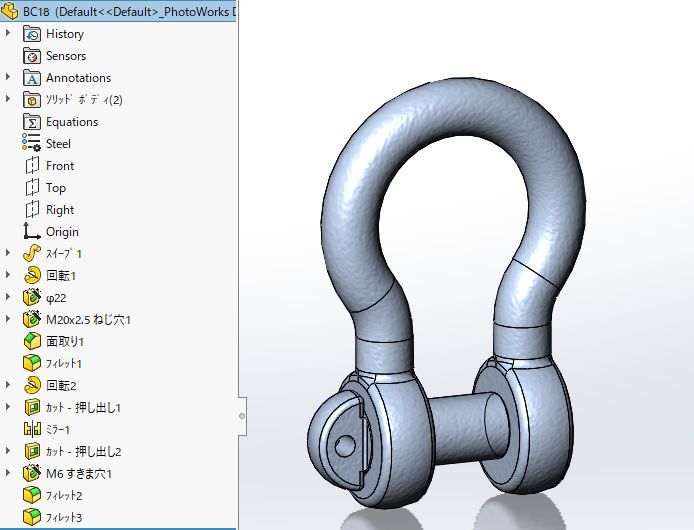The height and width of the screenshot is (530, 694).
Task: Expand the History node
Action: coord(8,33)
